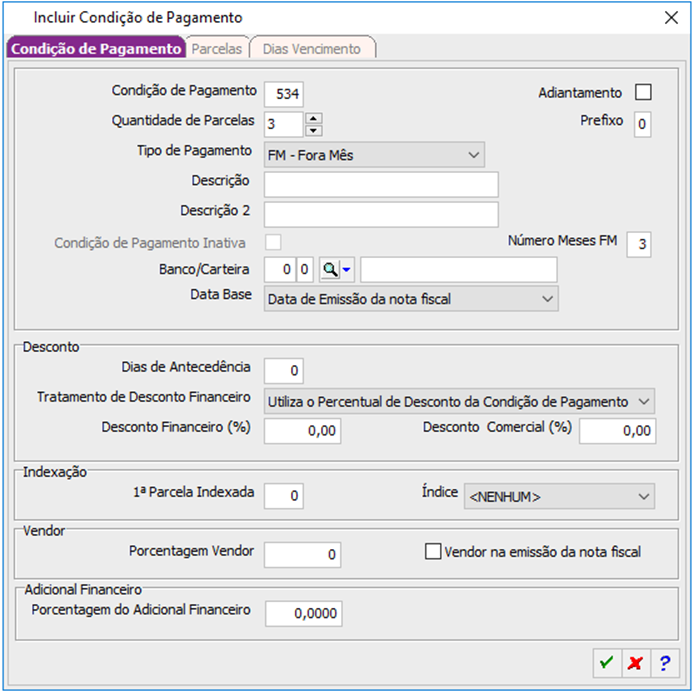Expand the Data Base combo box
Viewport: 694px width, 692px height.
tap(411, 298)
